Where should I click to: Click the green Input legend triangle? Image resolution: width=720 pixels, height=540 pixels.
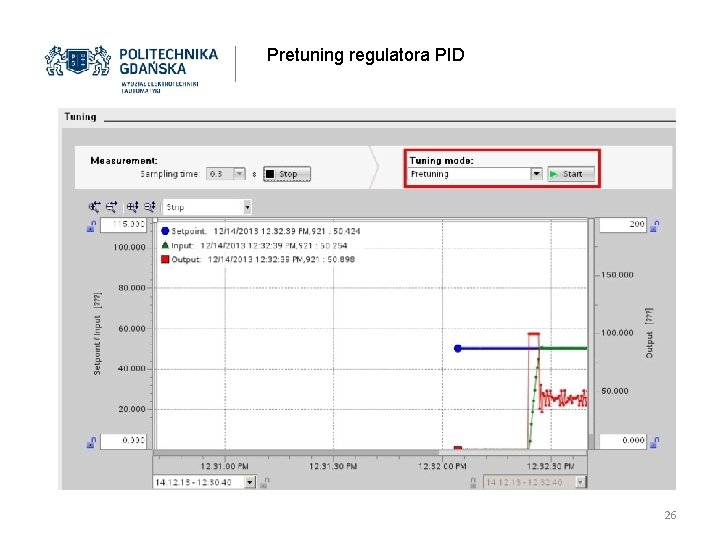coord(165,245)
